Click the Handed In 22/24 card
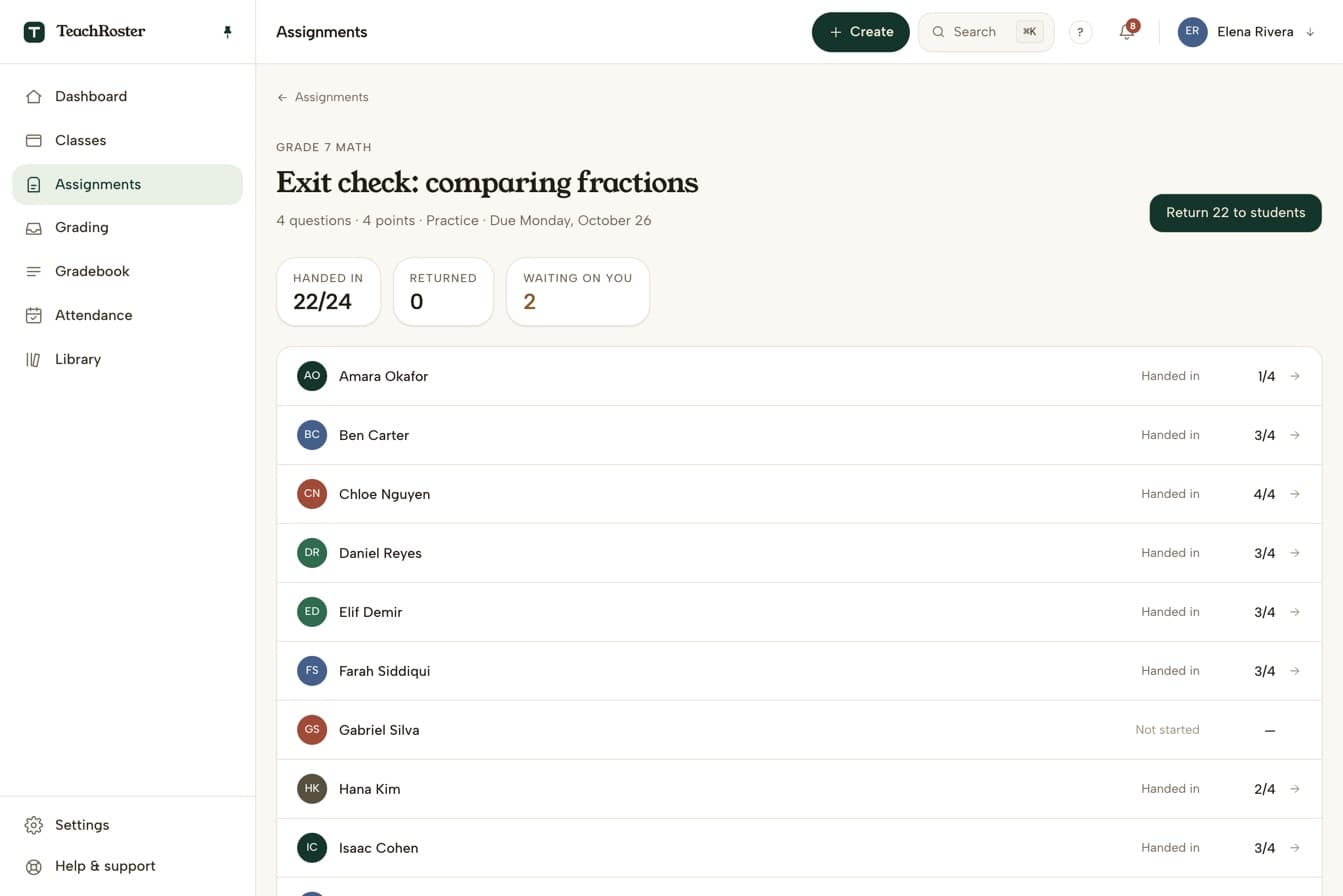The height and width of the screenshot is (896, 1343). (x=328, y=292)
